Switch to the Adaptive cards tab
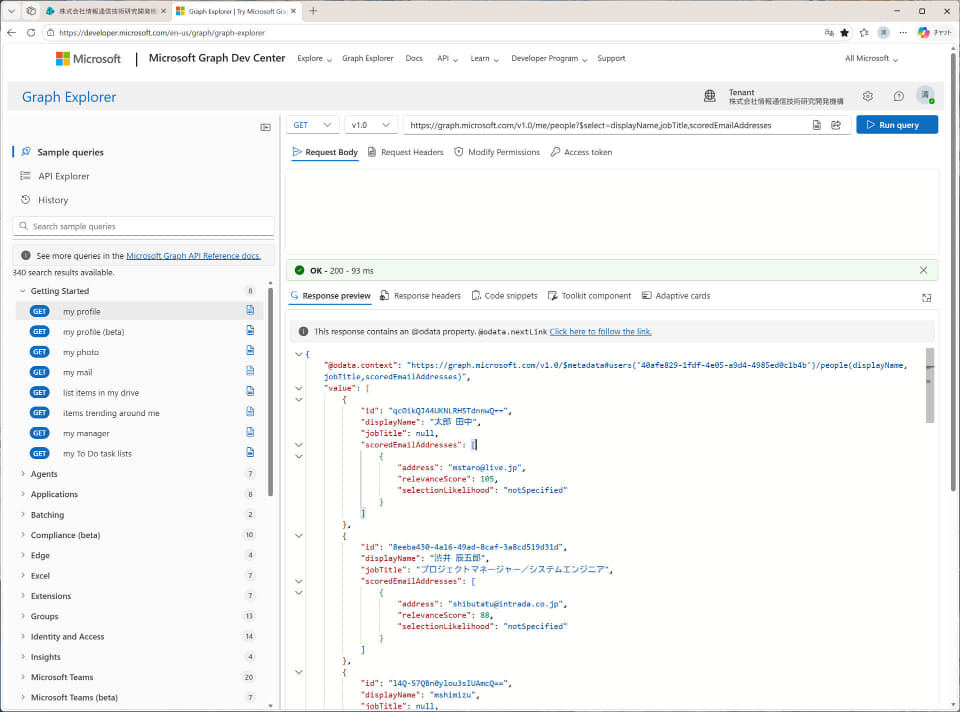Screen dimensions: 960x712 click(676, 296)
